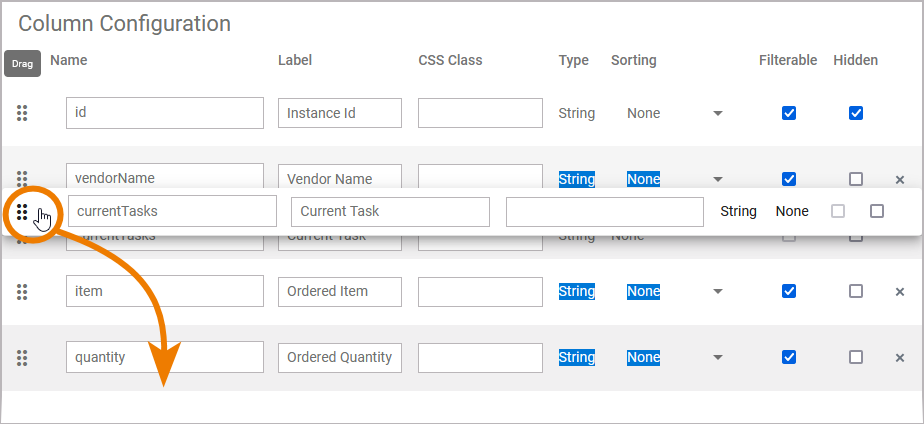Remove the vendorName column with its X icon

(x=899, y=180)
